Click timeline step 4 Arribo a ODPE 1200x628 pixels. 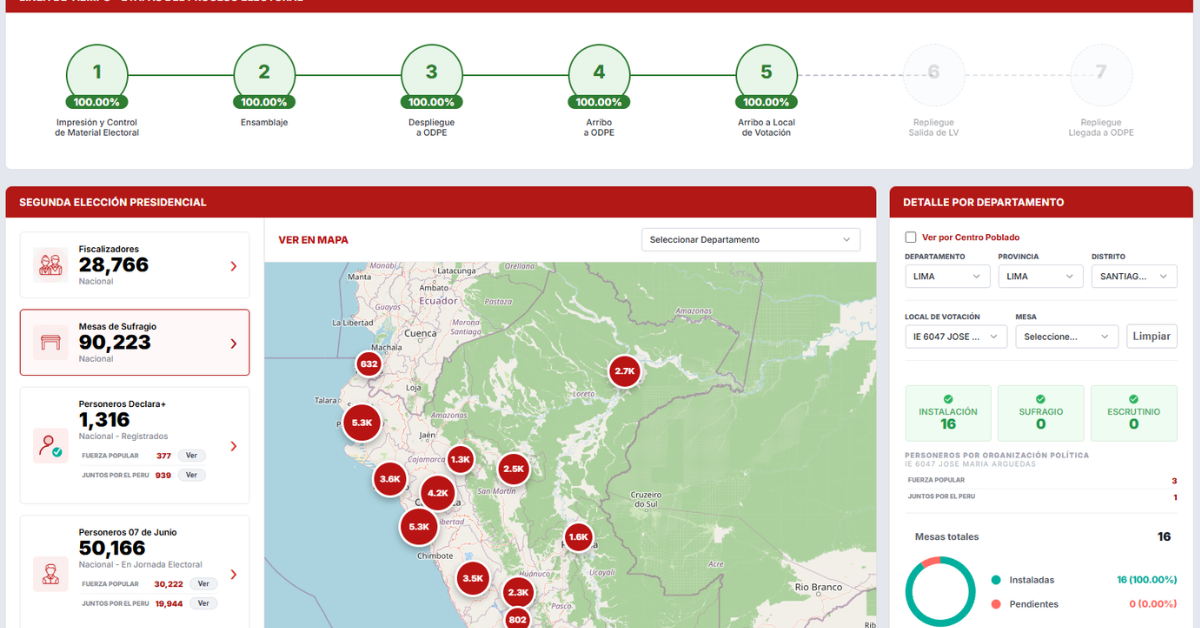coord(599,74)
